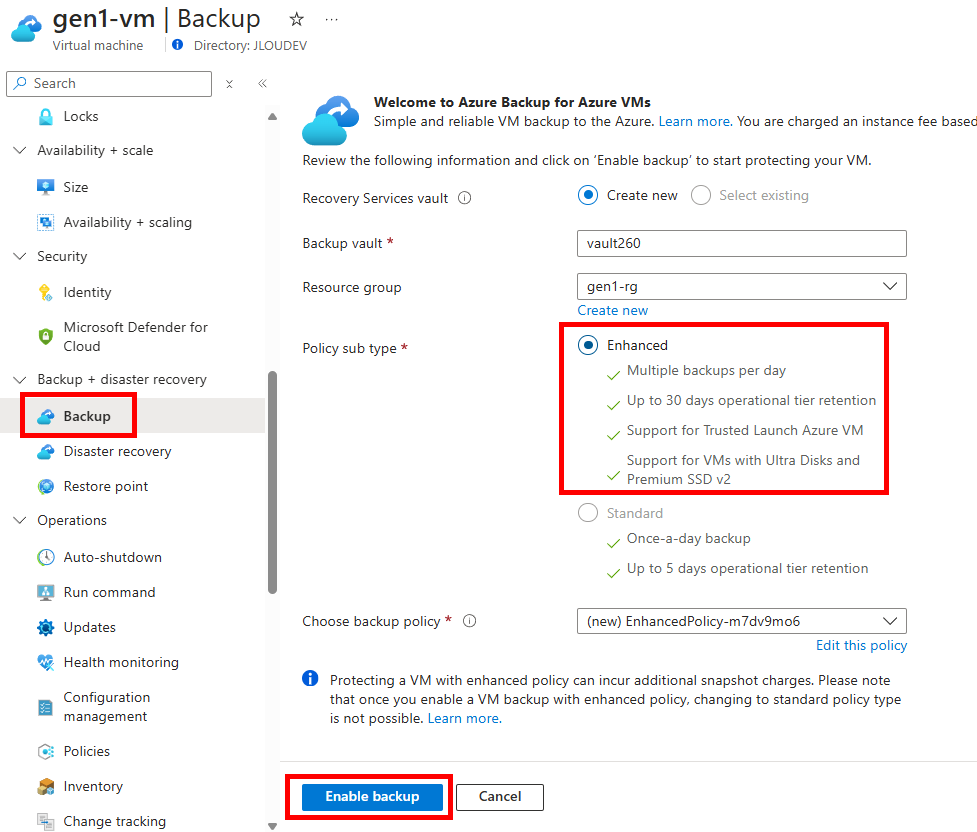Select the Select existing vault radio button
Image resolution: width=977 pixels, height=832 pixels.
click(x=701, y=195)
